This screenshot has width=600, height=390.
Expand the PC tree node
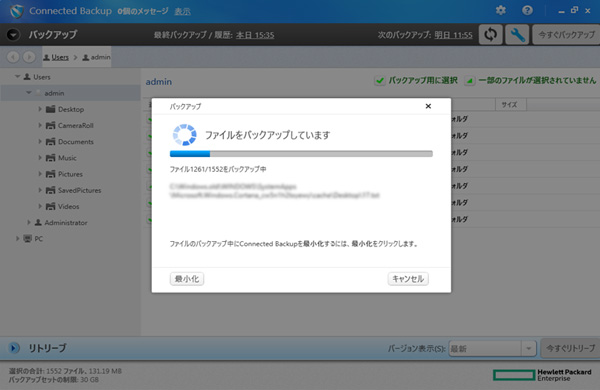(17, 238)
